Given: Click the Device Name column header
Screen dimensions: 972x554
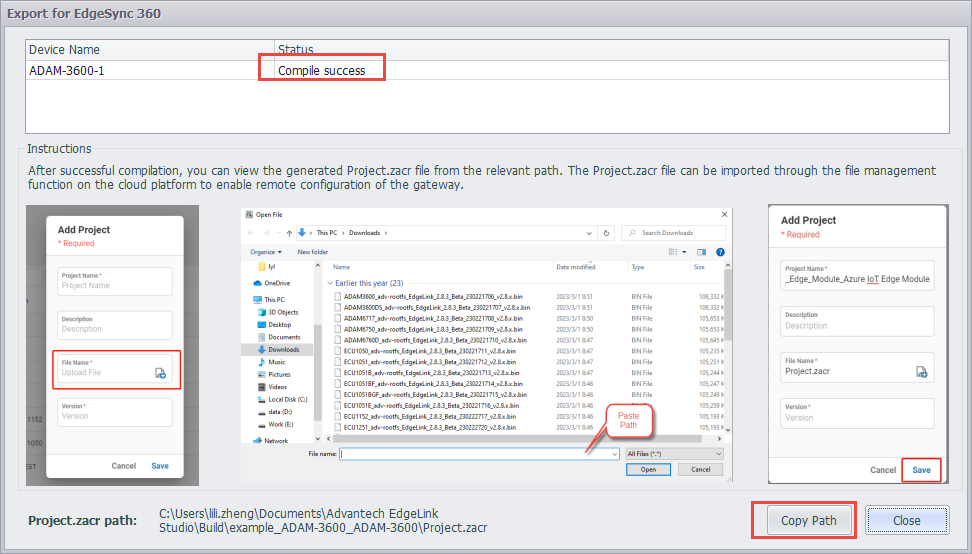Looking at the screenshot, I should tap(150, 49).
